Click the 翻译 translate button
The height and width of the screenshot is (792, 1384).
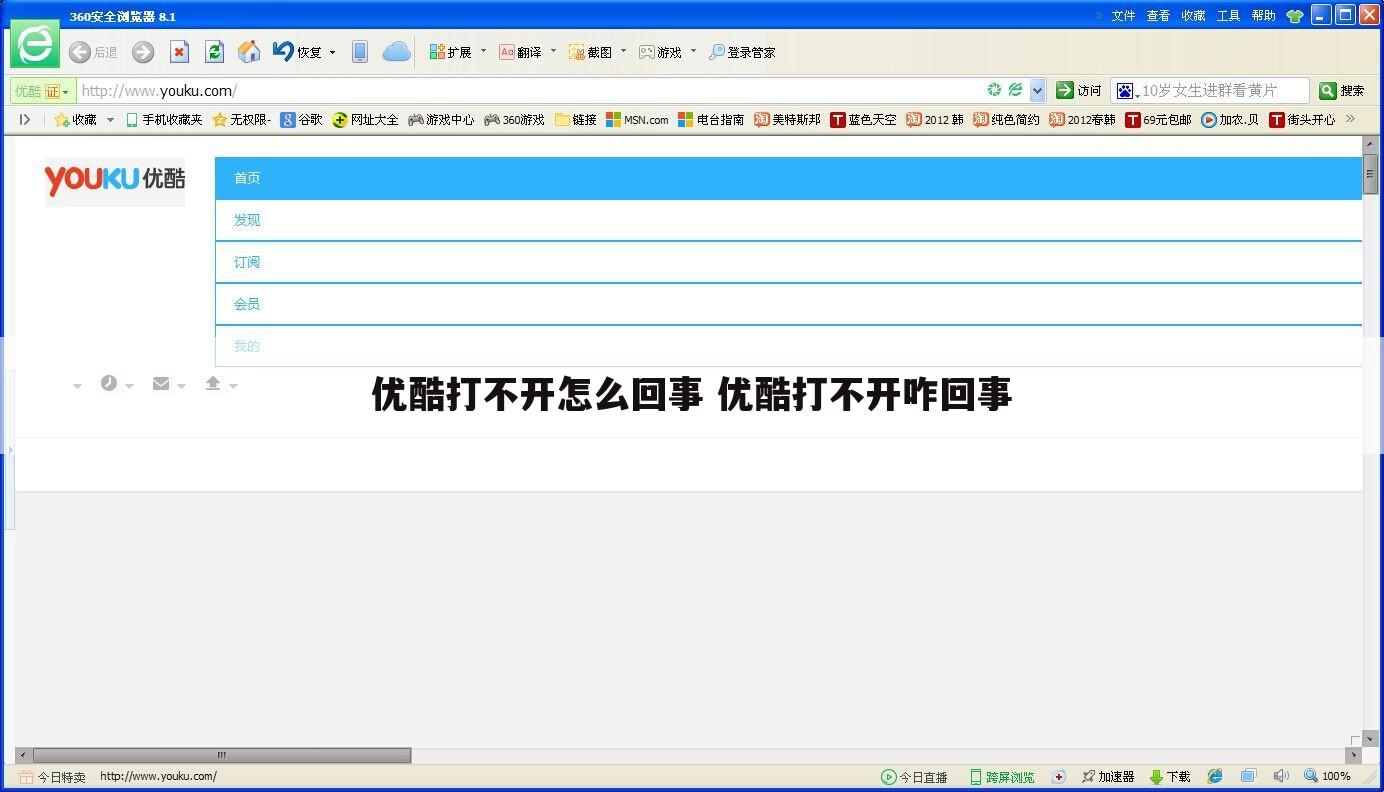pos(520,52)
